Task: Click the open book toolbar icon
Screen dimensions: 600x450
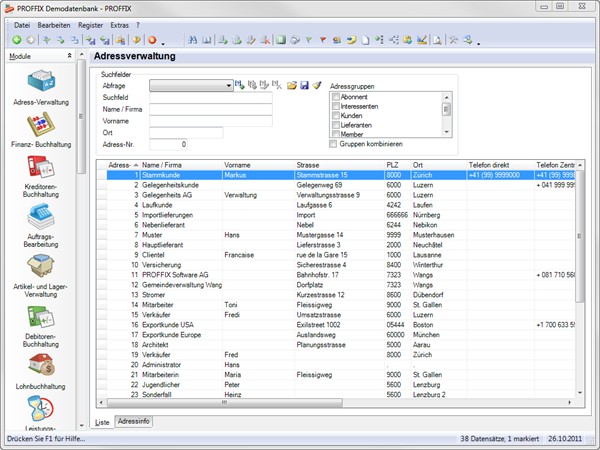Action: point(207,40)
